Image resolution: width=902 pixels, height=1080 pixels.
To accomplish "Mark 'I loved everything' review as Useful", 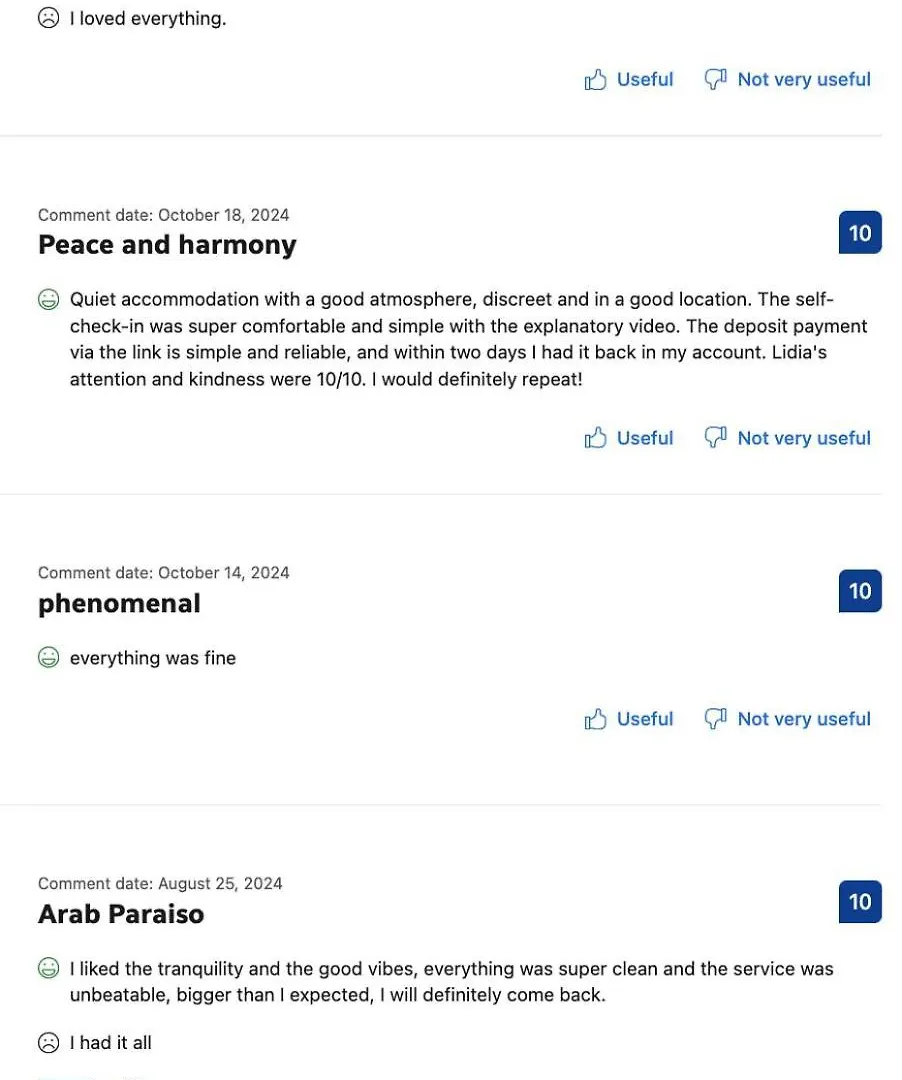I will point(629,80).
